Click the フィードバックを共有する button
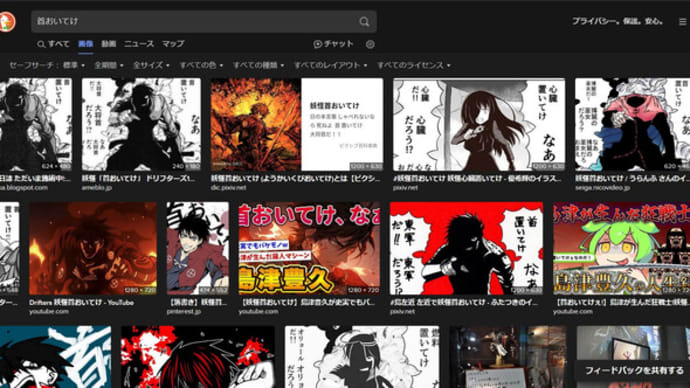 (x=634, y=370)
